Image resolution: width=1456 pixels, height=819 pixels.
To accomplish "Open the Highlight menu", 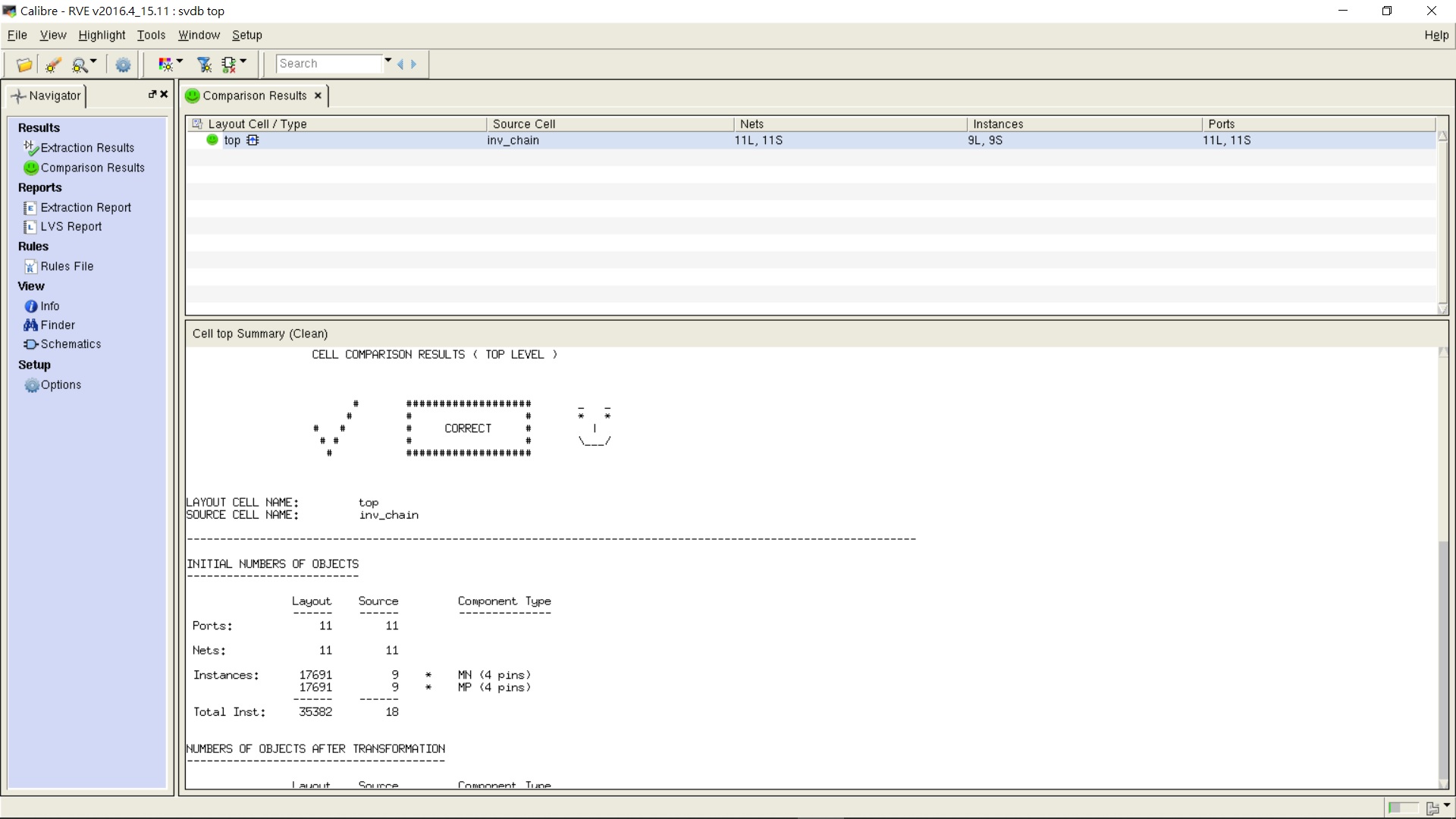I will pyautogui.click(x=102, y=35).
